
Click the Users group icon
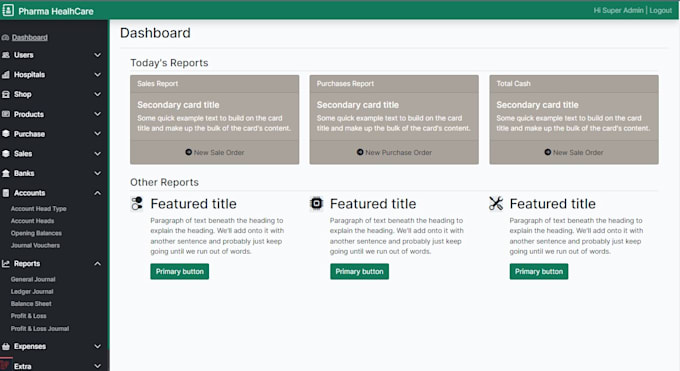coord(6,55)
